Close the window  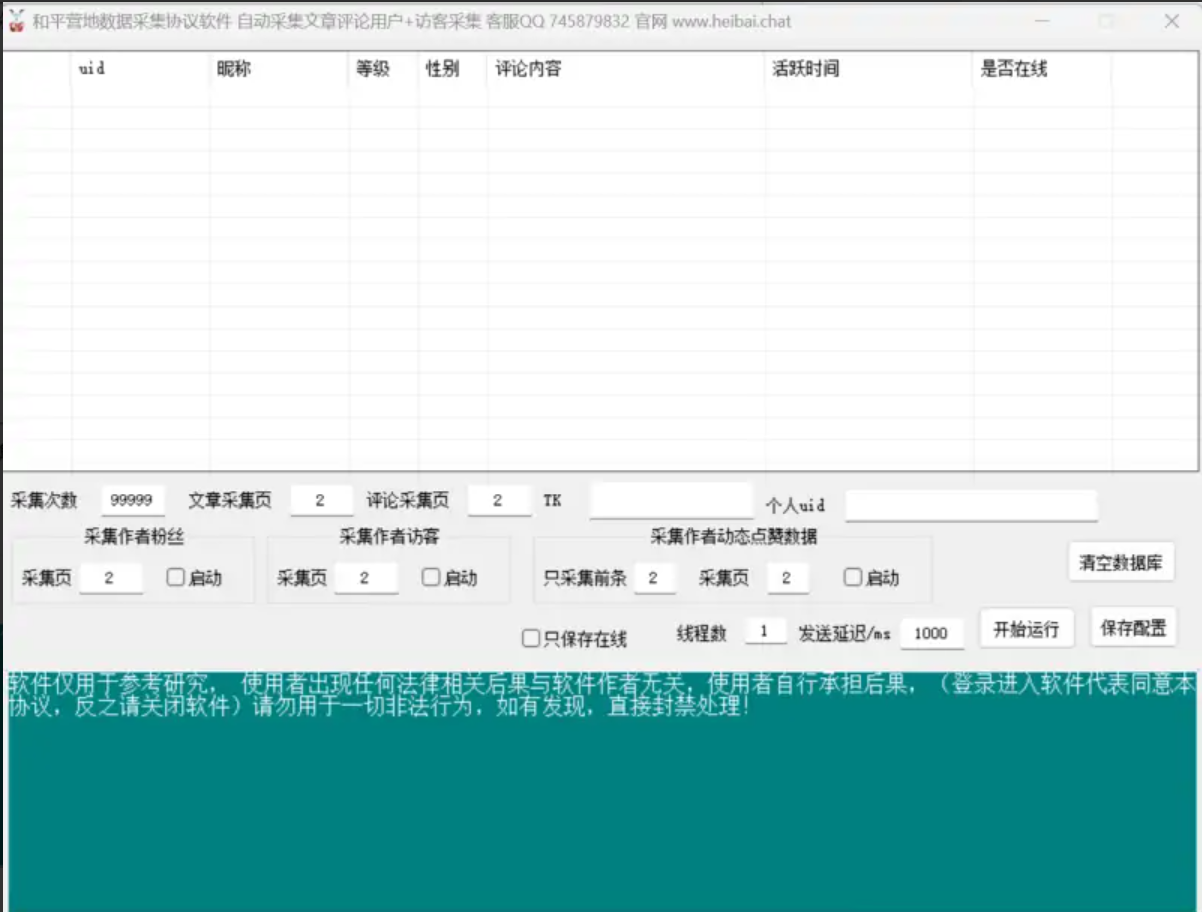click(x=1172, y=21)
